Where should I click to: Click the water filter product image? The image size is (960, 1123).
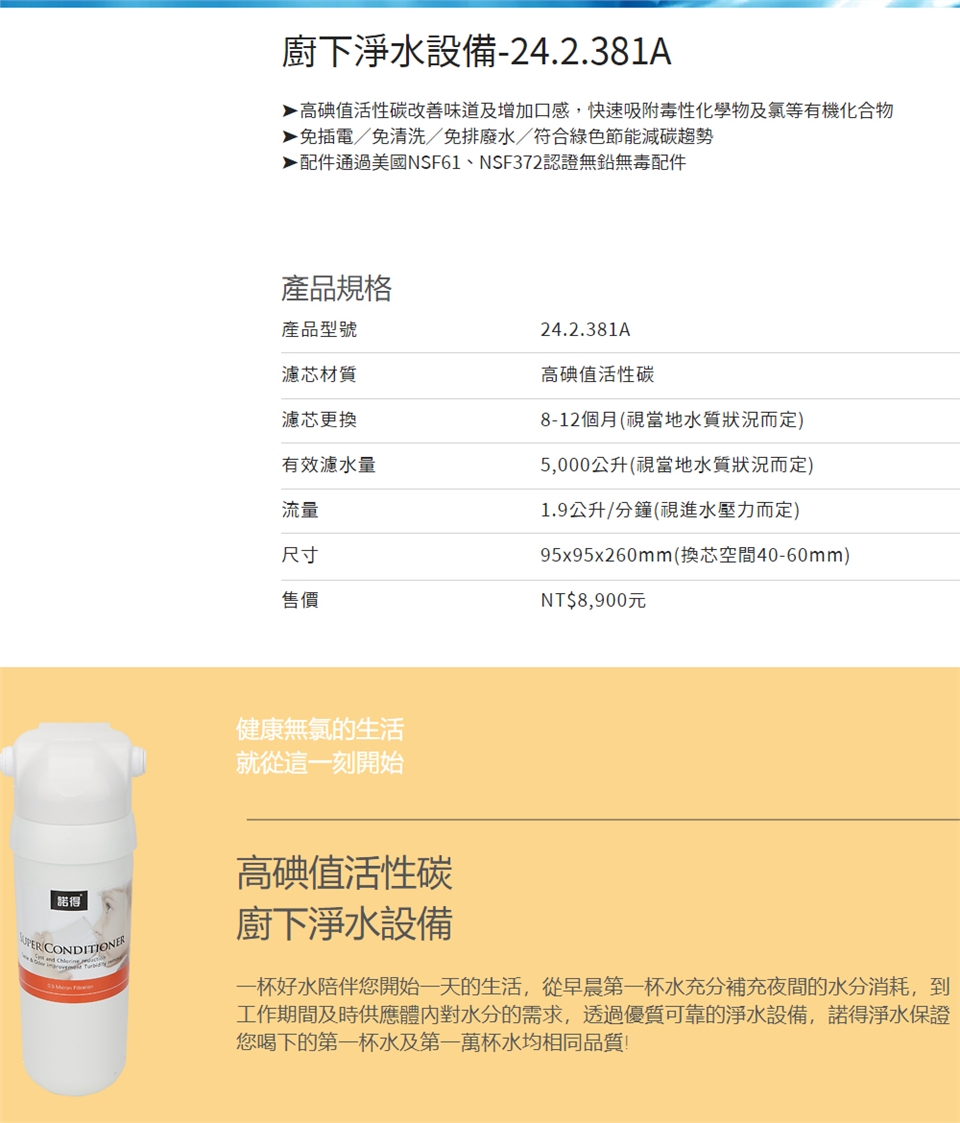[x=73, y=909]
